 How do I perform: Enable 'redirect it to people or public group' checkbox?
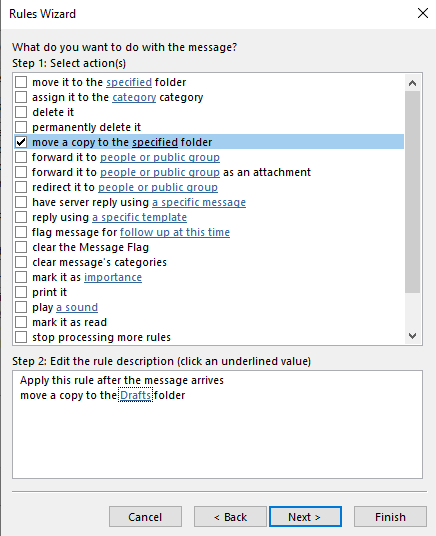click(21, 187)
